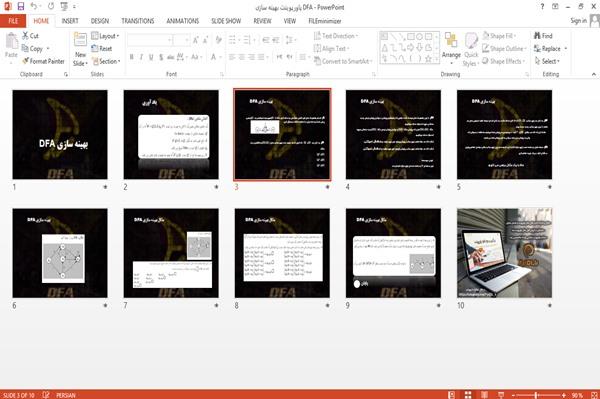The image size is (600, 399).
Task: Select Format Painter brush
Action: (43, 61)
